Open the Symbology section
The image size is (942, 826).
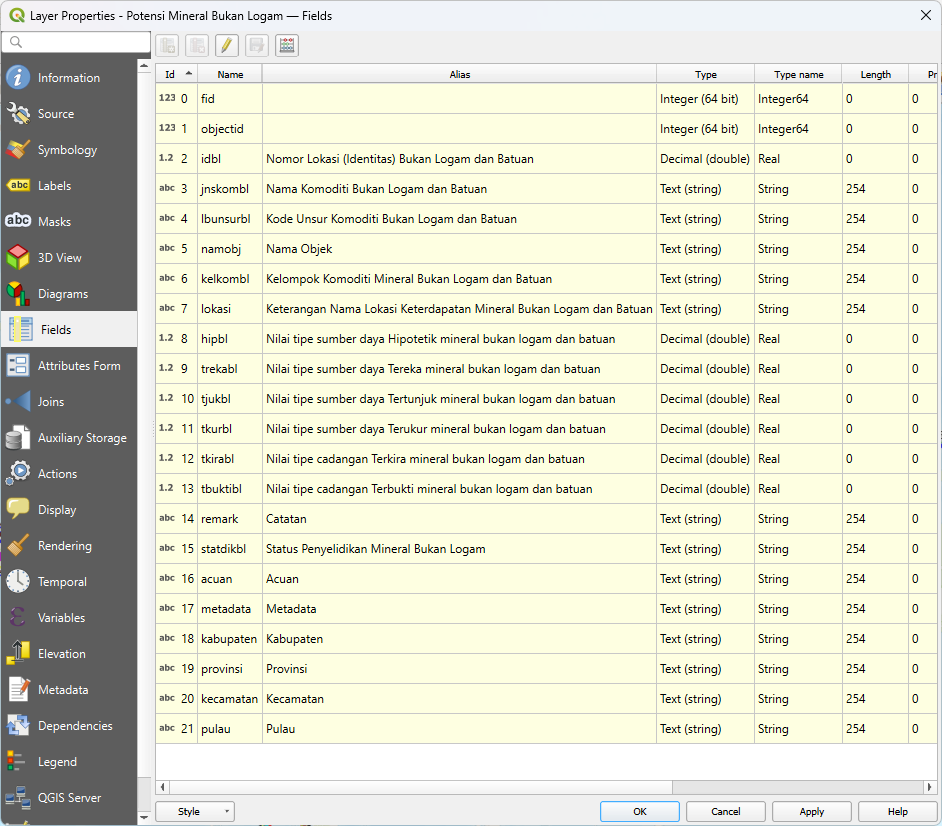pyautogui.click(x=67, y=150)
